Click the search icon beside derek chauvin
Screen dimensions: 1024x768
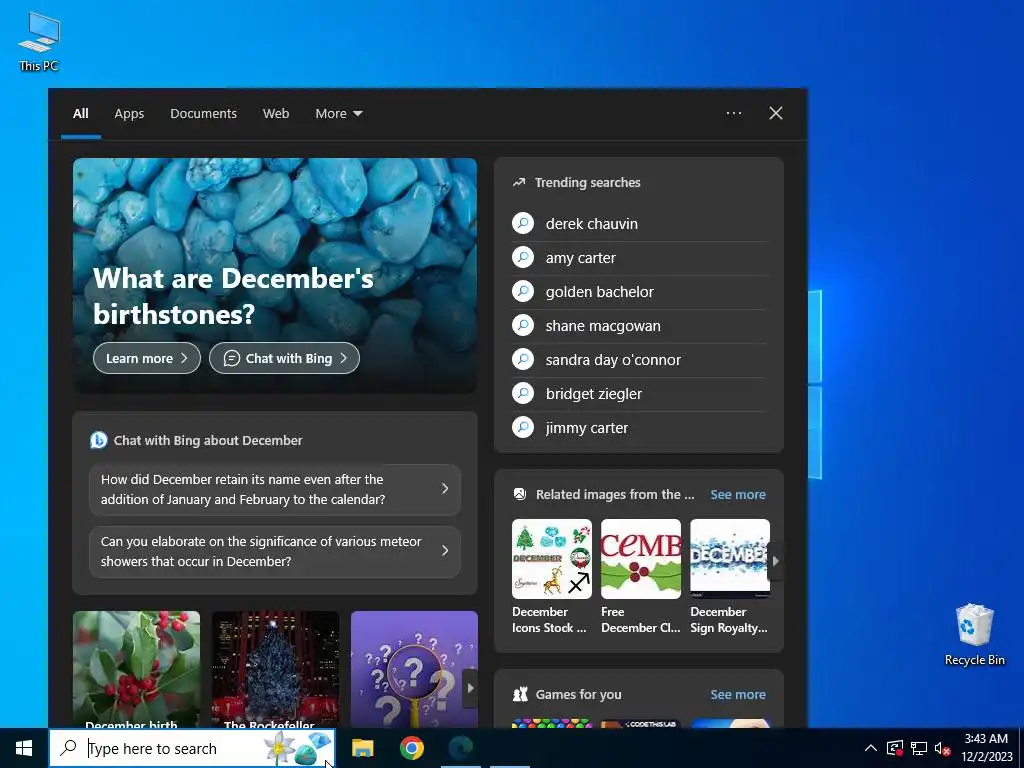pos(523,223)
